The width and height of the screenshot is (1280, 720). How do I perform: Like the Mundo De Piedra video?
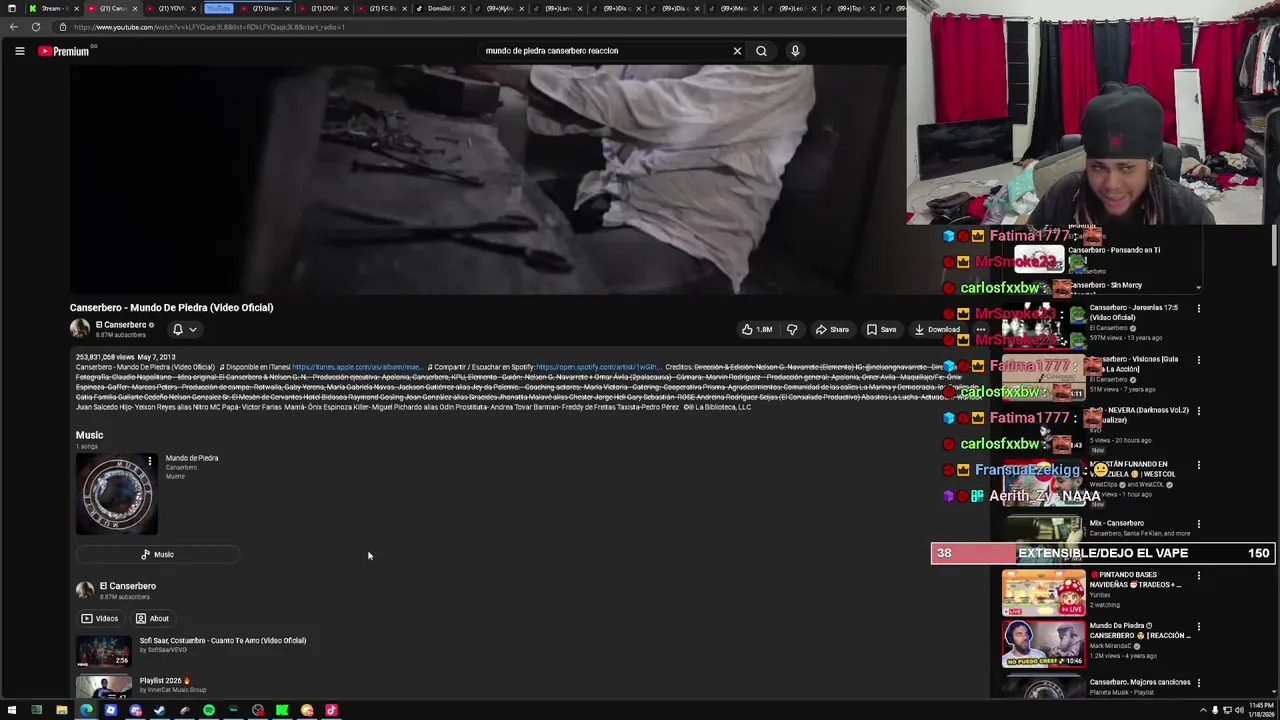757,329
